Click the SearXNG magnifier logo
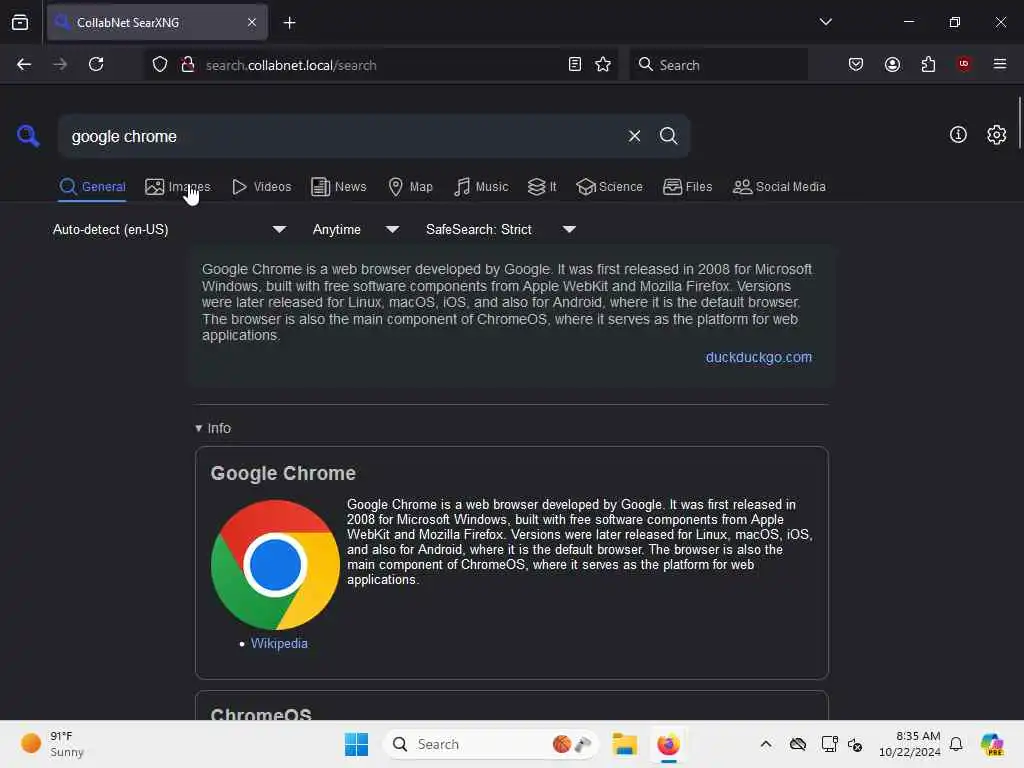The image size is (1024, 768). point(28,136)
